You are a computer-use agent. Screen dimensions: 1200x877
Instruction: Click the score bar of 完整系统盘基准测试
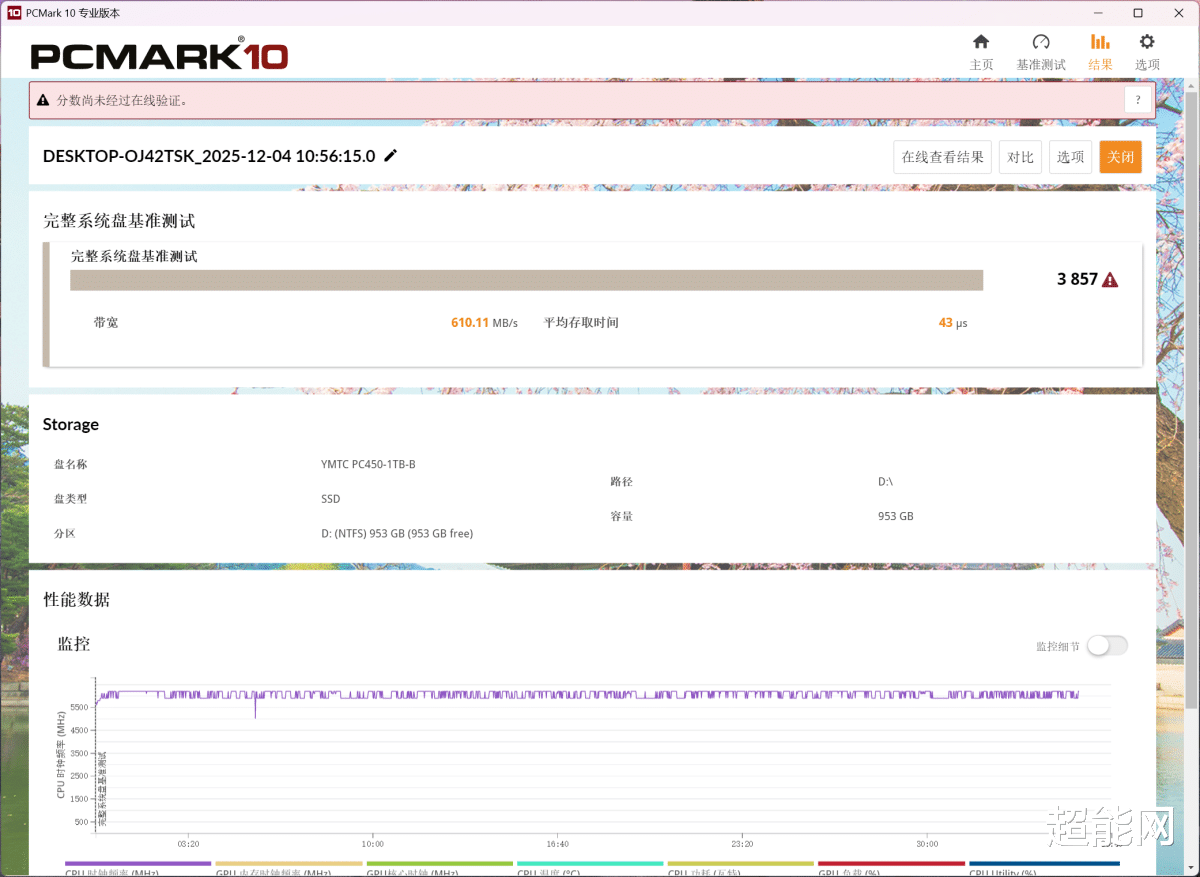pos(526,280)
